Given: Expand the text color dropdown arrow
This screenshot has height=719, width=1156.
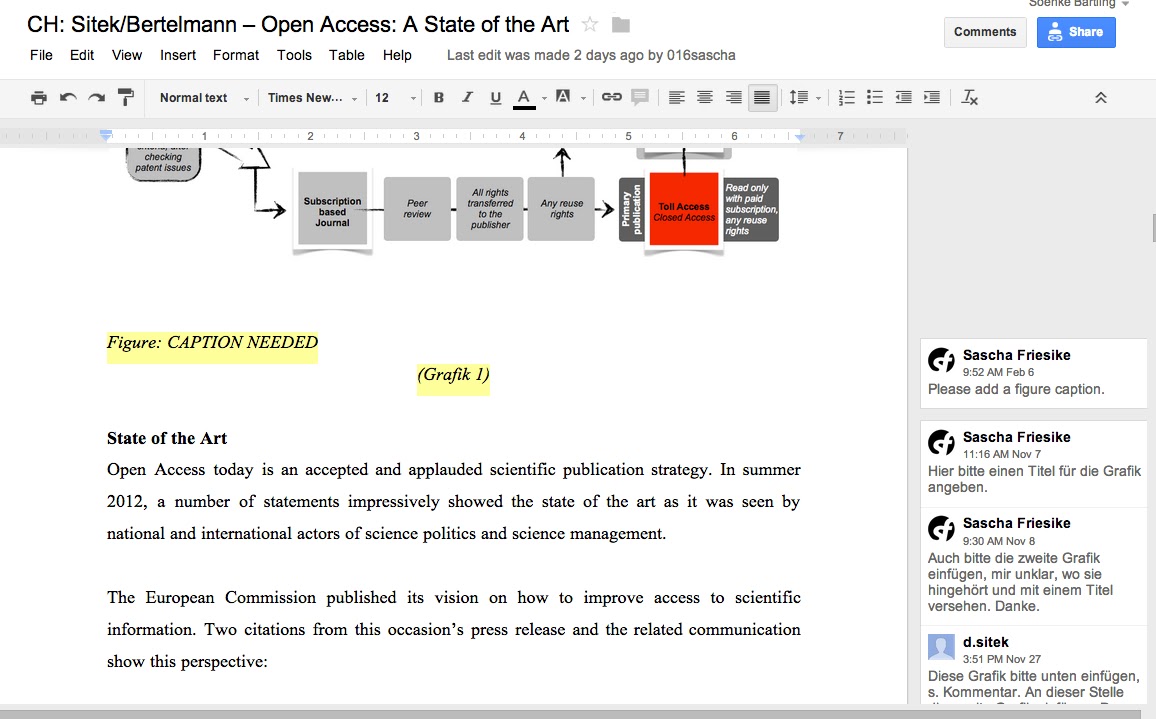Looking at the screenshot, I should pyautogui.click(x=544, y=98).
